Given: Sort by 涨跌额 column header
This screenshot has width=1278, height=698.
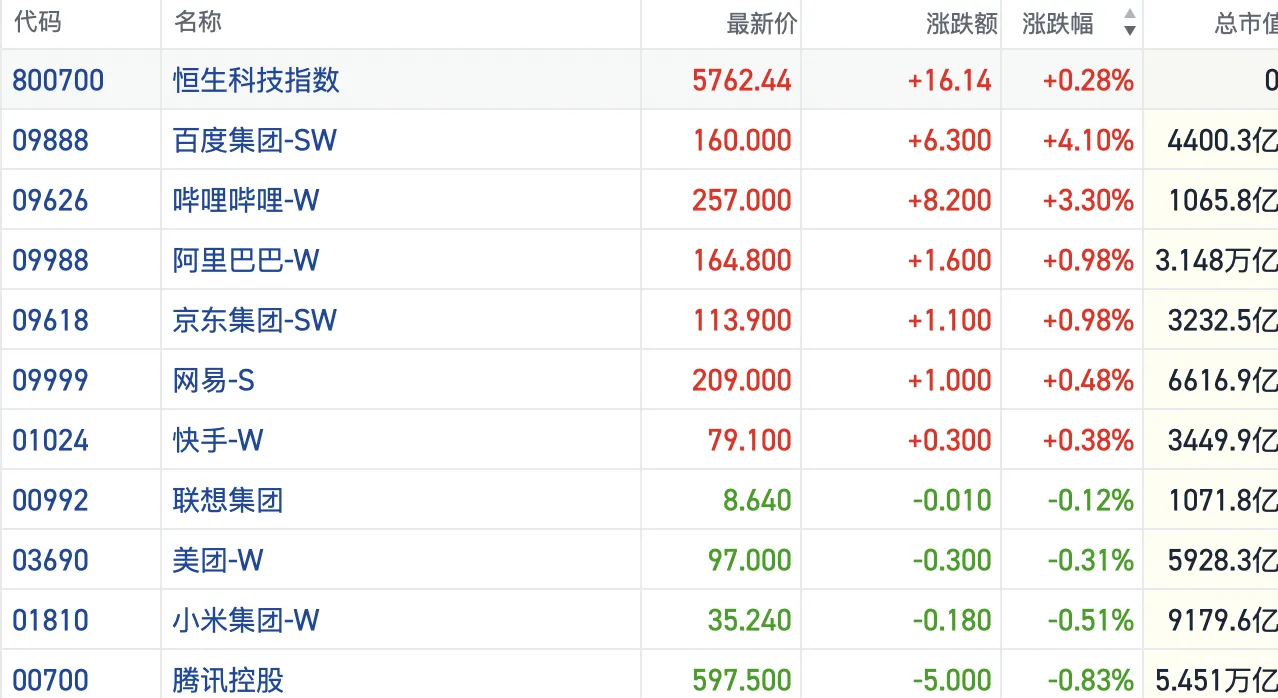Looking at the screenshot, I should coord(961,24).
